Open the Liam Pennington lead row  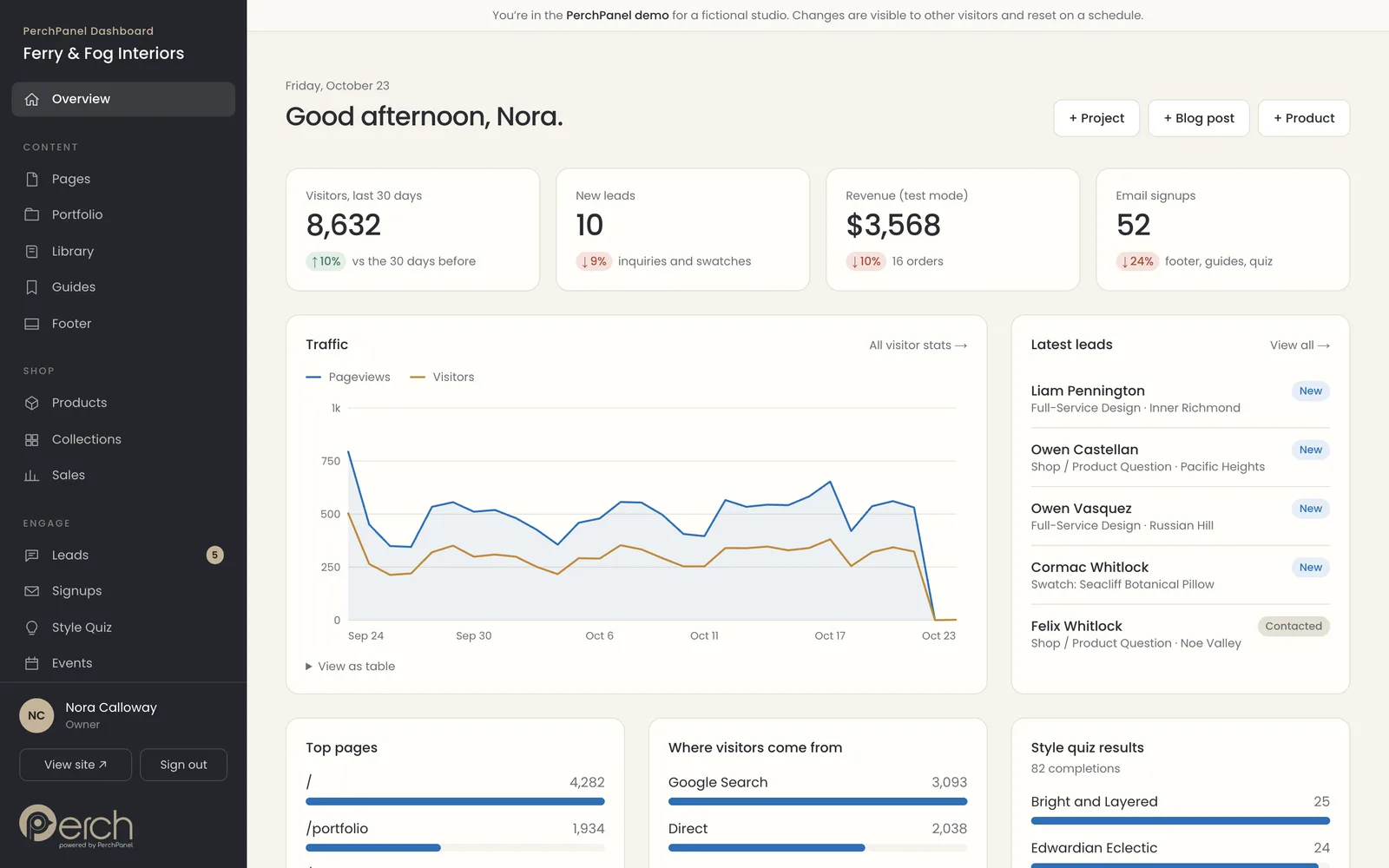(1180, 399)
